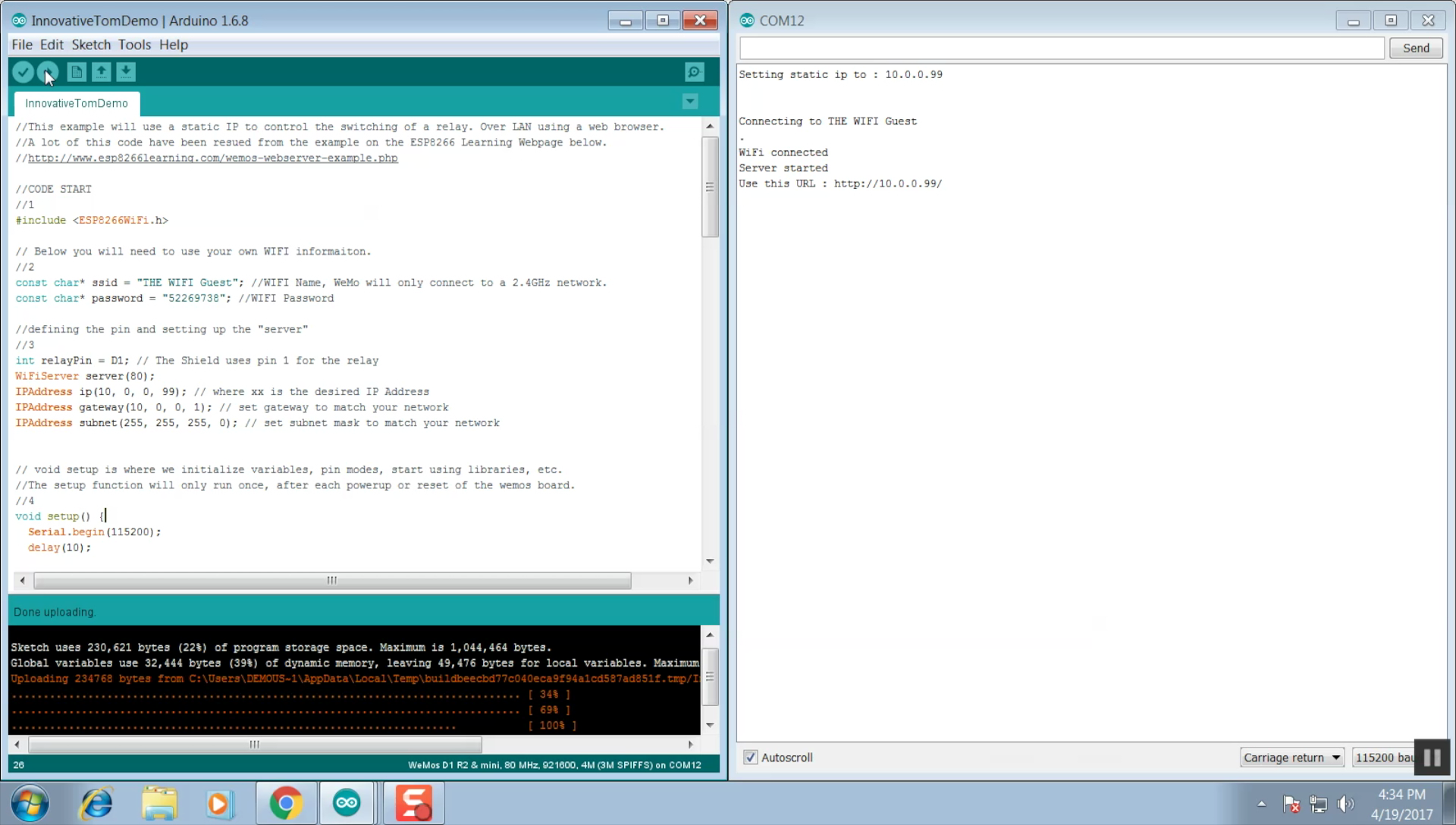
Task: Open the Tools menu
Action: tap(134, 44)
